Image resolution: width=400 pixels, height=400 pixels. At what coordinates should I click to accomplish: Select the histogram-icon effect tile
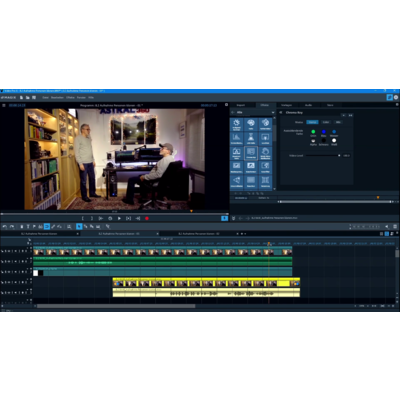237,138
